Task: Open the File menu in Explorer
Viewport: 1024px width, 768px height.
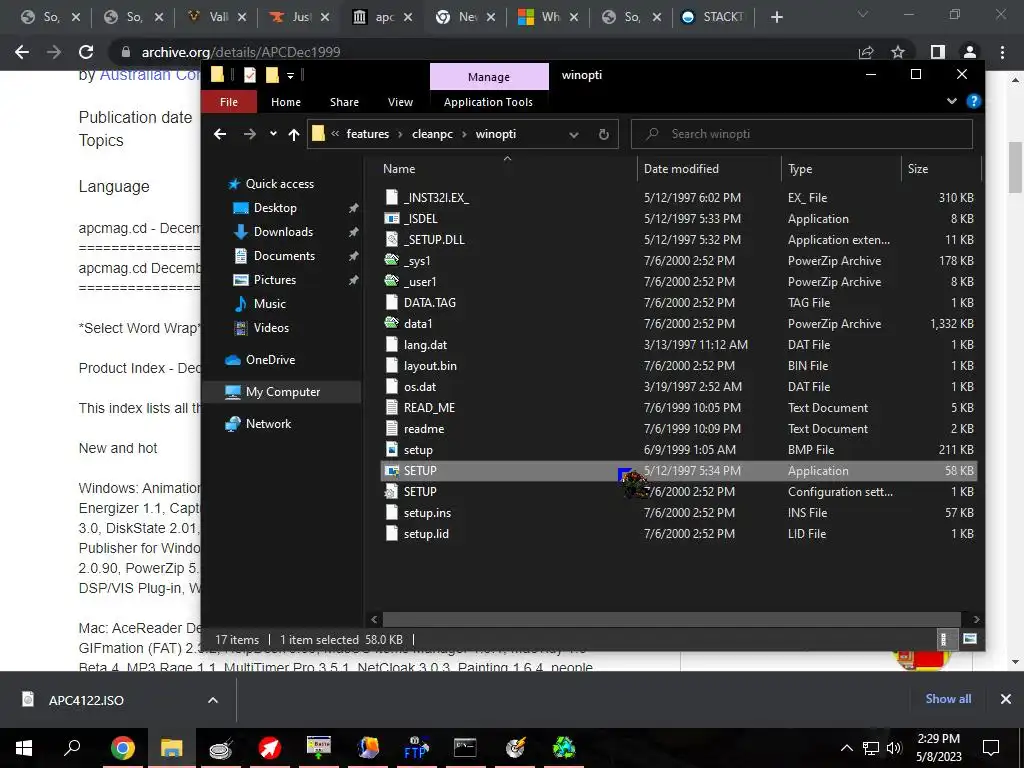Action: (229, 102)
